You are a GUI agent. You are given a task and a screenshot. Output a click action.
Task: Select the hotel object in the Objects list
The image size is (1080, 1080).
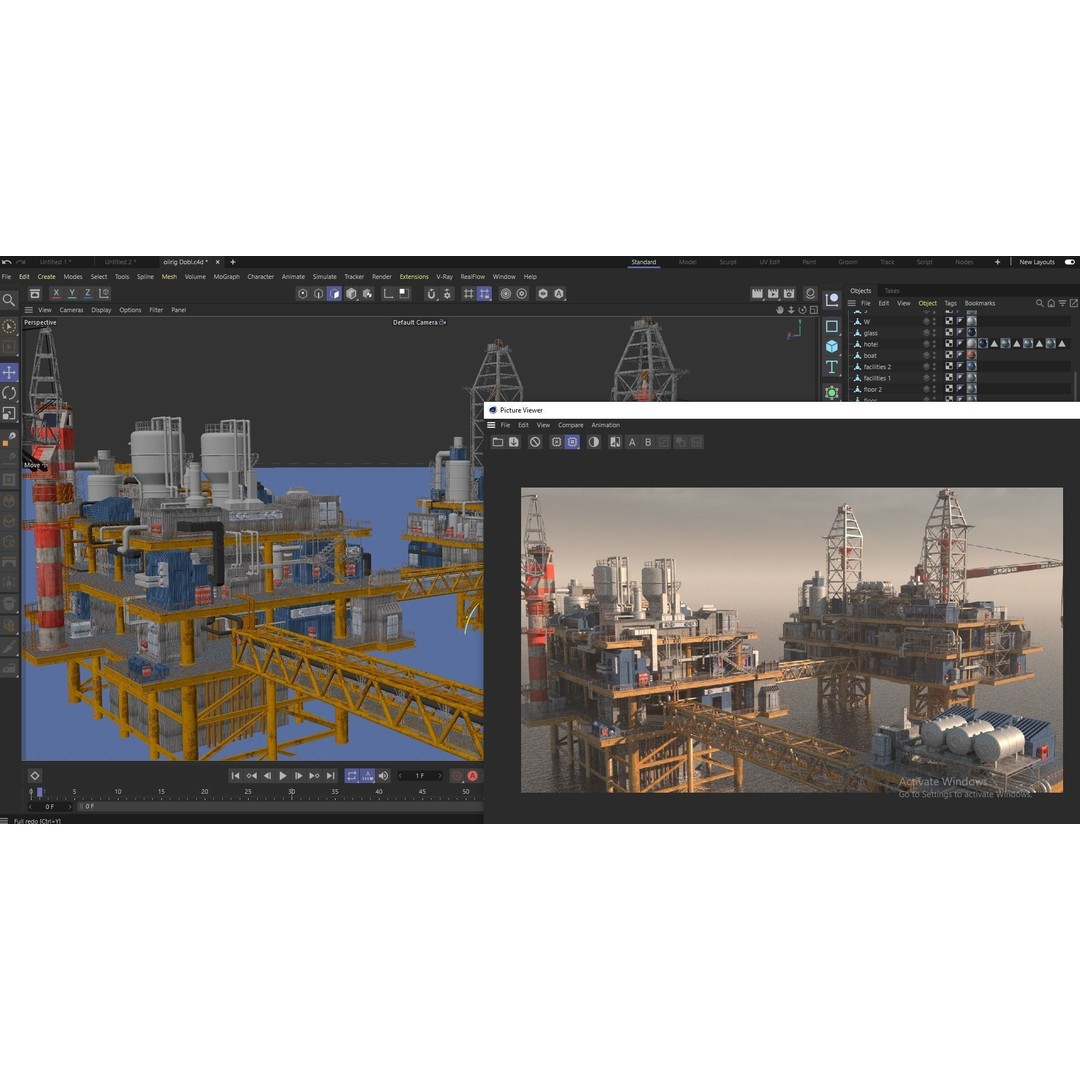pyautogui.click(x=871, y=343)
